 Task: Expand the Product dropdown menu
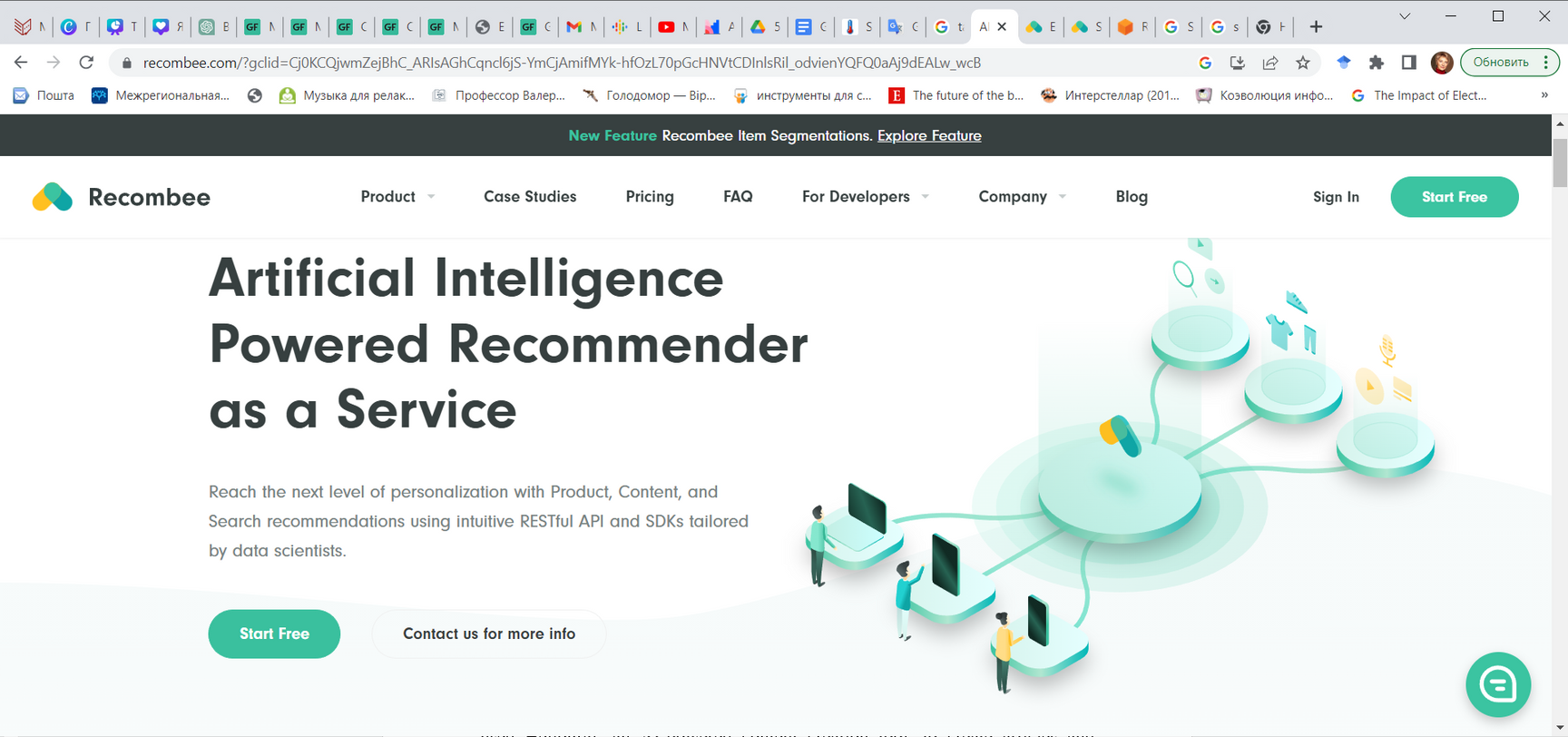pos(397,197)
